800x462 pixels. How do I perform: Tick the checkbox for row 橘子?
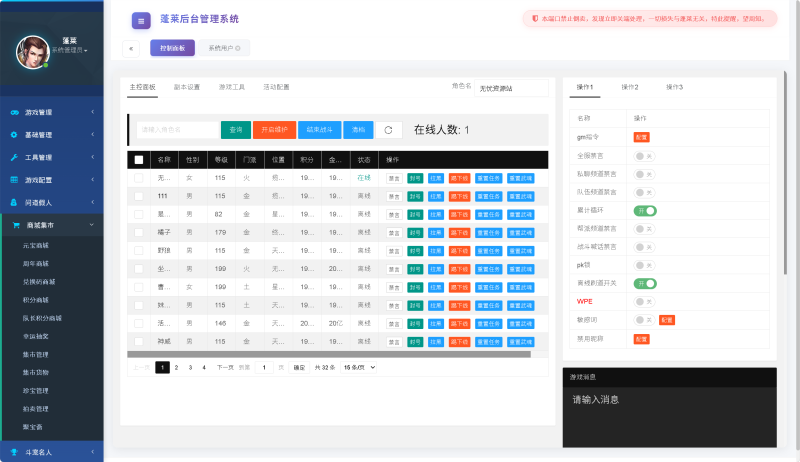(139, 233)
